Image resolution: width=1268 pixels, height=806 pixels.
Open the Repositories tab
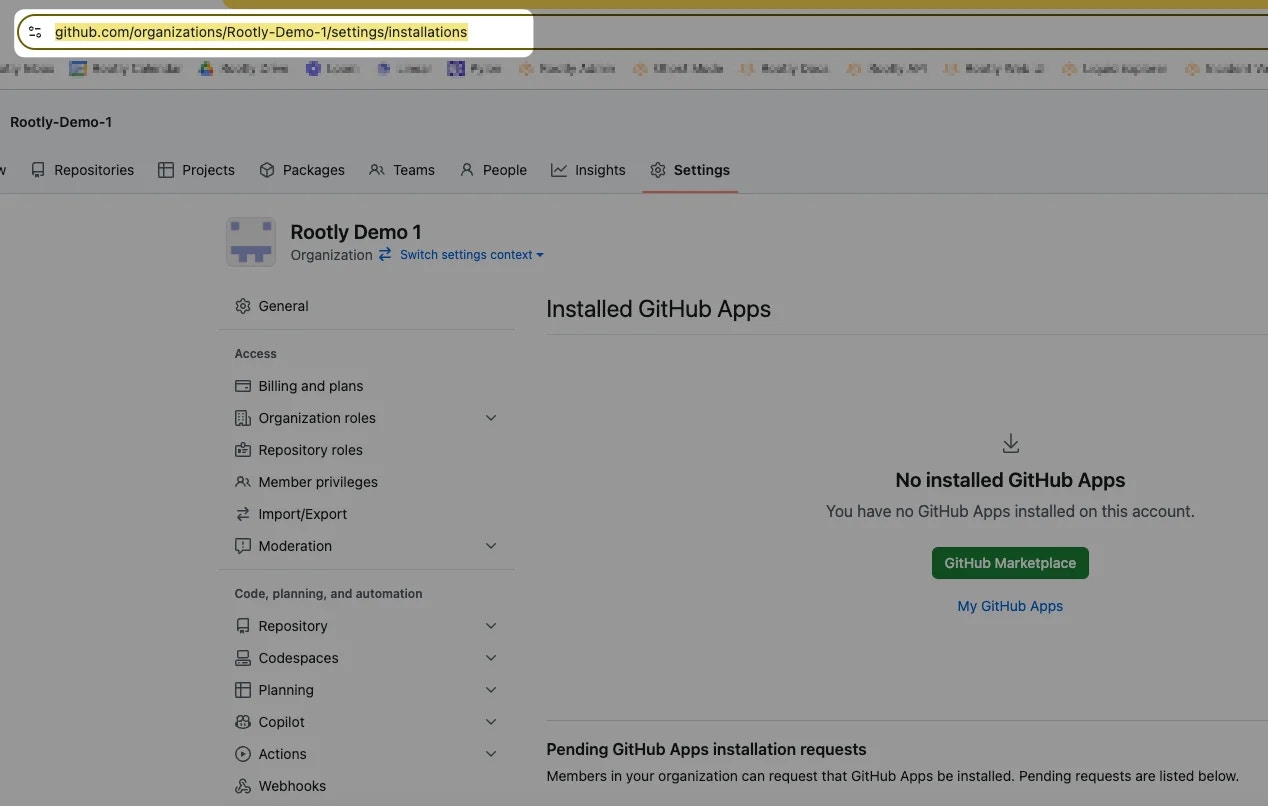[82, 170]
